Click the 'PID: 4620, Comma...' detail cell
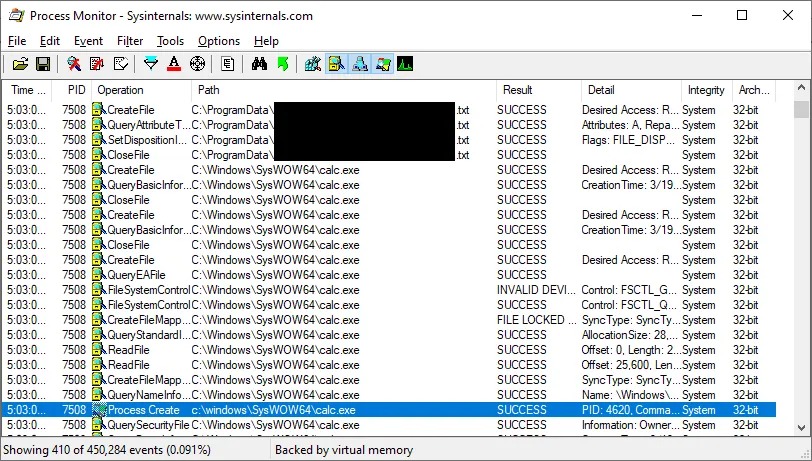 [x=630, y=410]
